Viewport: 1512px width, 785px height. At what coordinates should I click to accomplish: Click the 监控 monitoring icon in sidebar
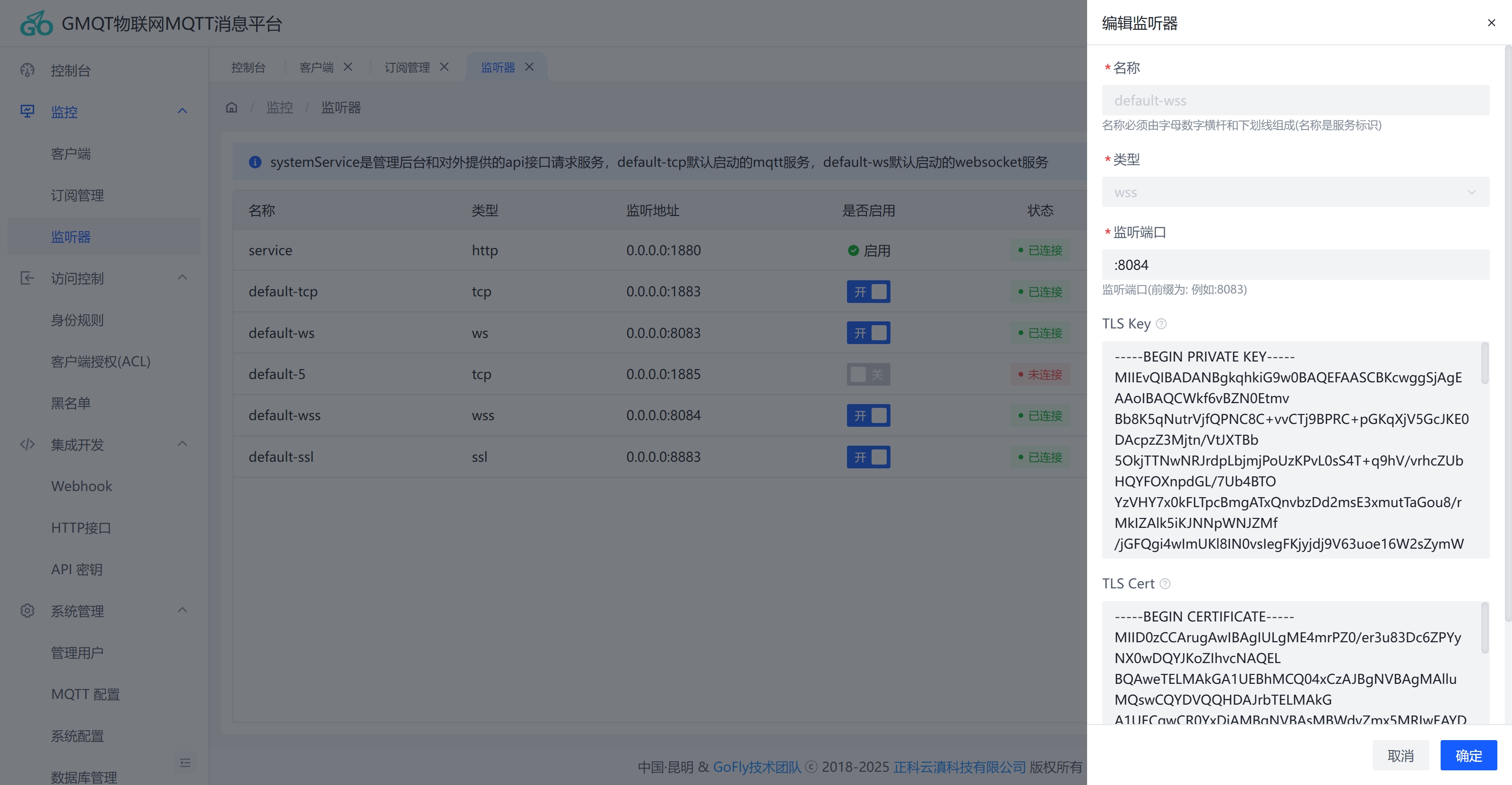click(x=27, y=112)
